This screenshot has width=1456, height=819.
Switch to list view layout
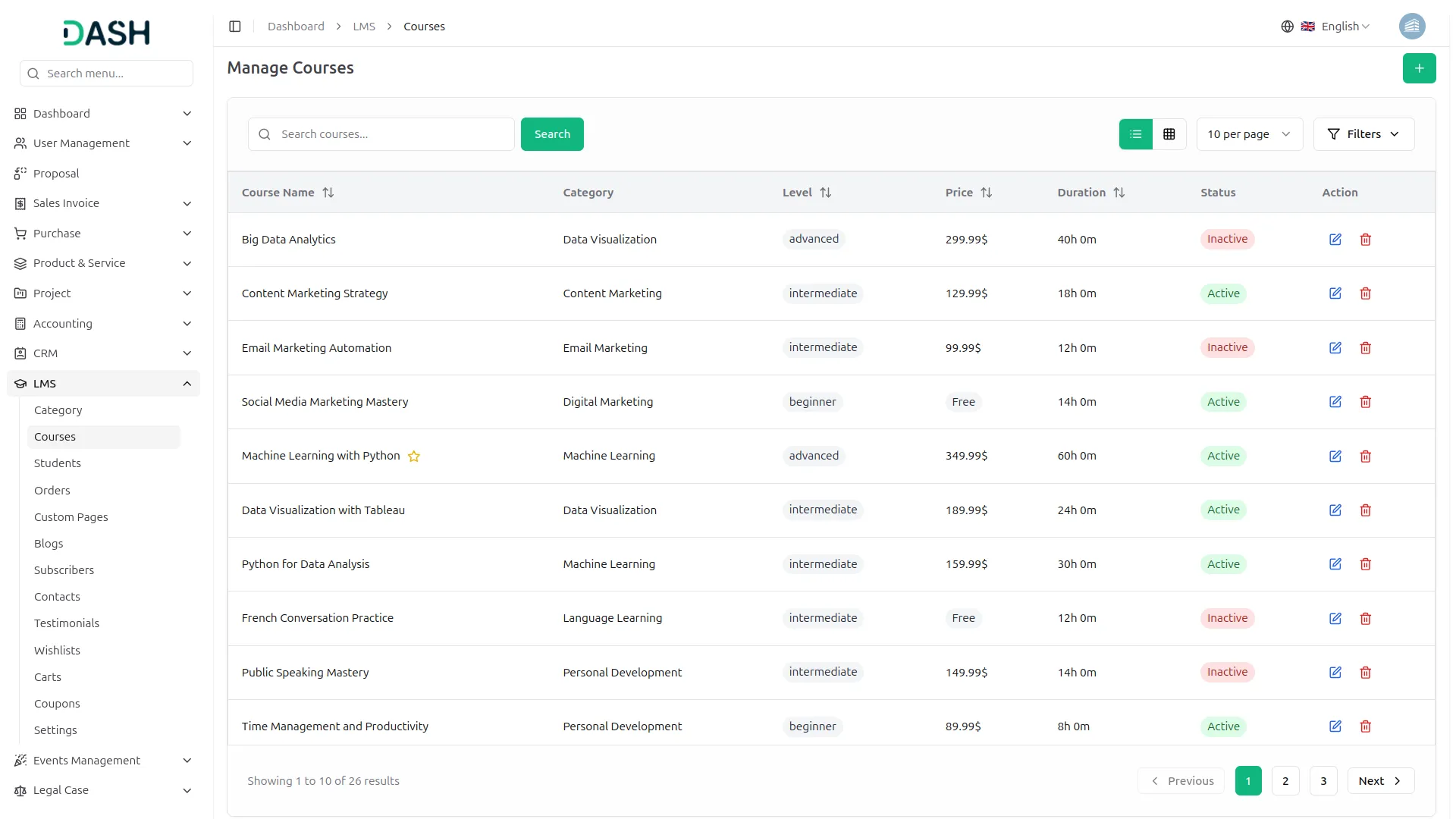pyautogui.click(x=1135, y=134)
